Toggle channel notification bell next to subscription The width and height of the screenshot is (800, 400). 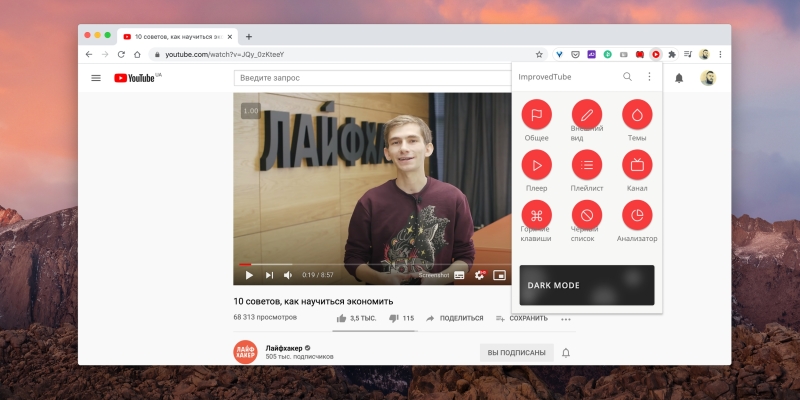566,353
